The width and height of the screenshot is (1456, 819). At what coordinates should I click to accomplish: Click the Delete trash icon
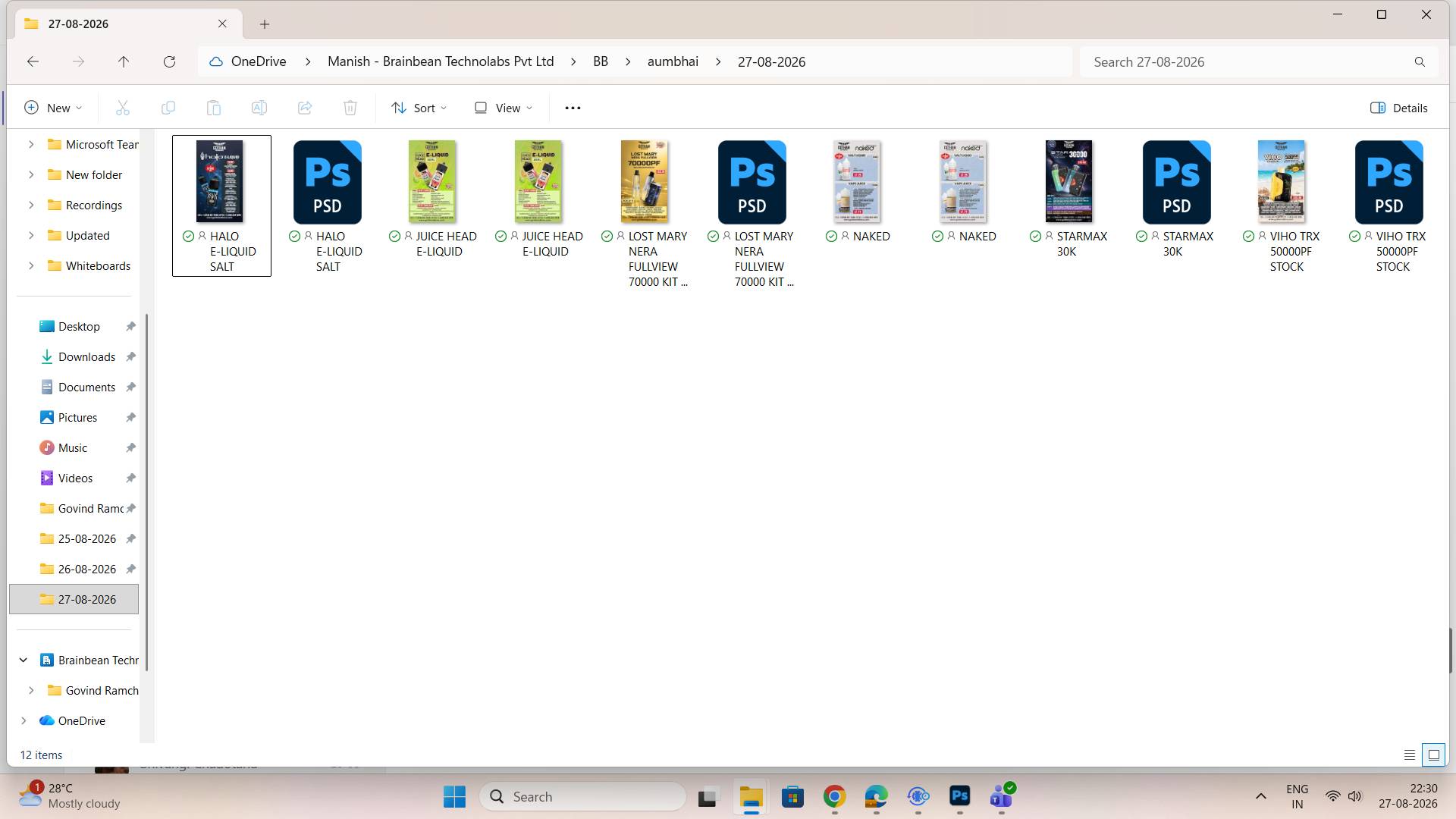tap(350, 108)
